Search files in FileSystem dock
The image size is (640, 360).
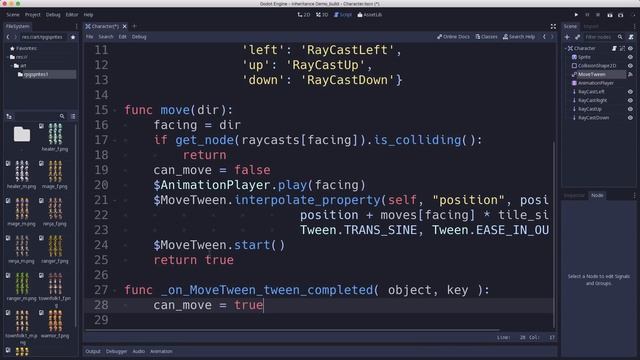(62, 116)
